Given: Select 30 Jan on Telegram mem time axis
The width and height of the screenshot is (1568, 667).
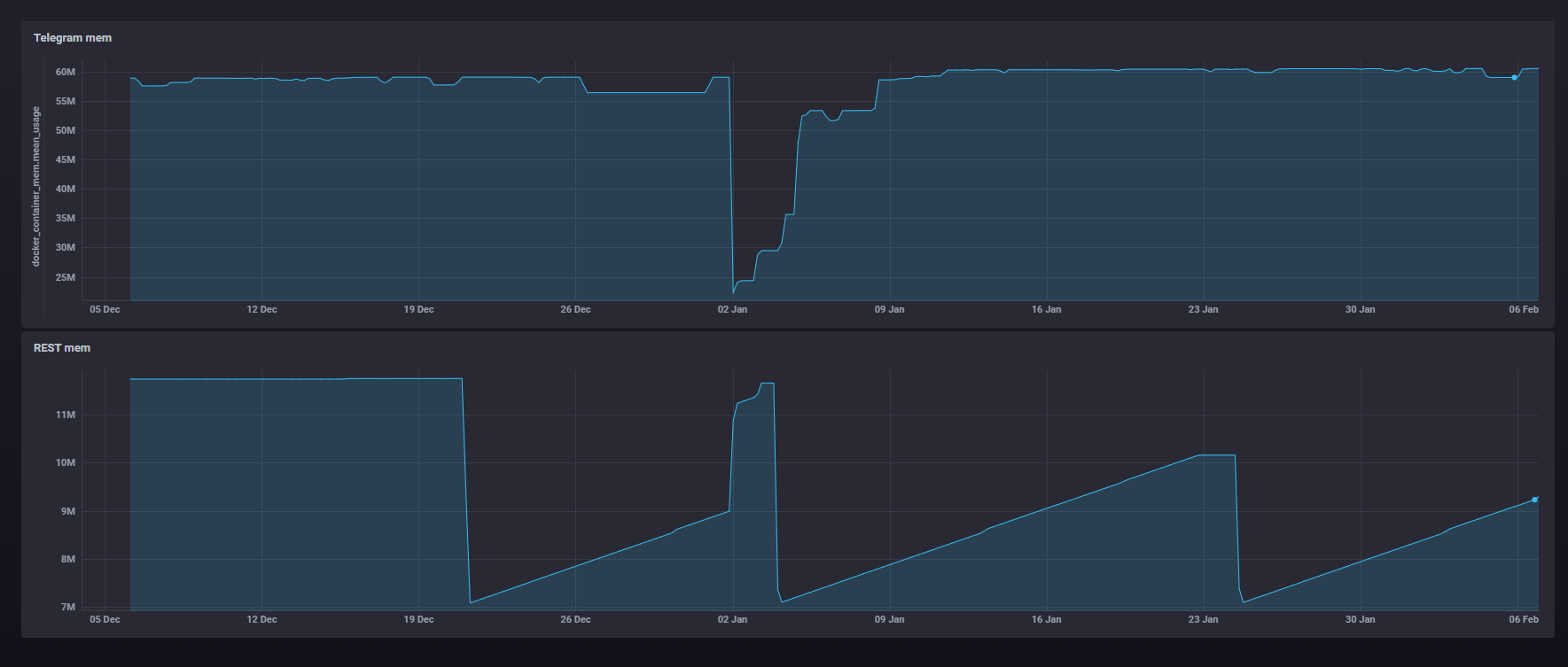Looking at the screenshot, I should point(1360,309).
